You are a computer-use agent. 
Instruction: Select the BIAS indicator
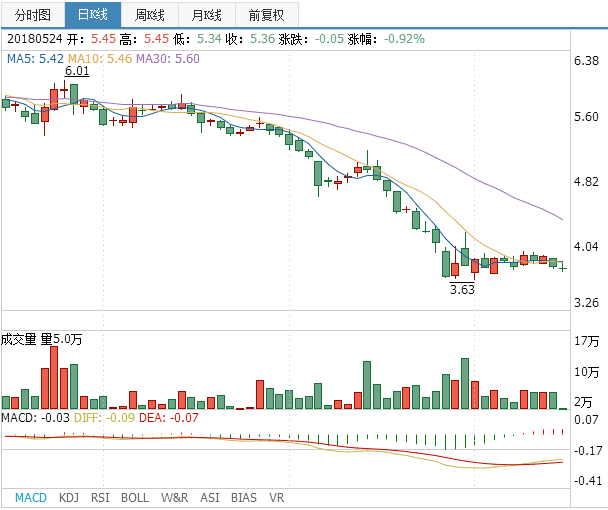click(244, 498)
